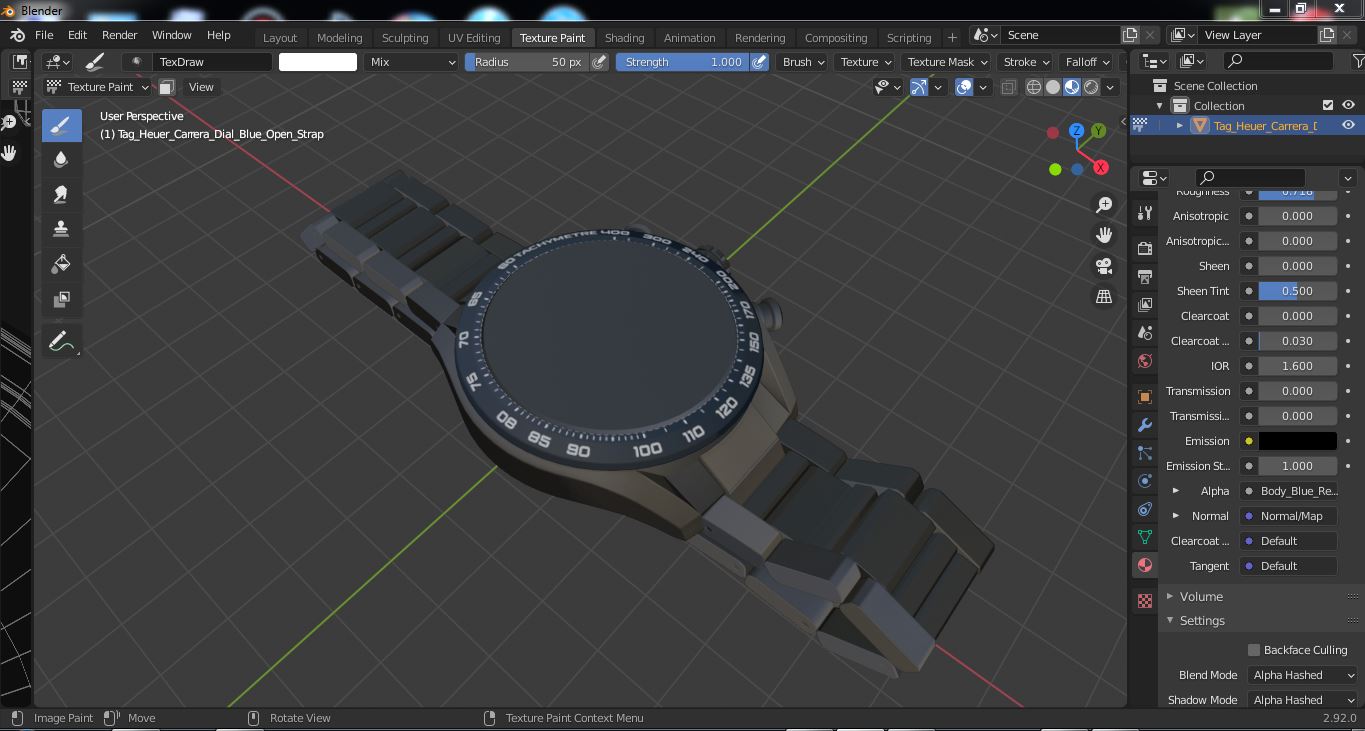The image size is (1365, 731).
Task: Uncheck Collection exclude checkbox in outliner
Action: [1328, 106]
